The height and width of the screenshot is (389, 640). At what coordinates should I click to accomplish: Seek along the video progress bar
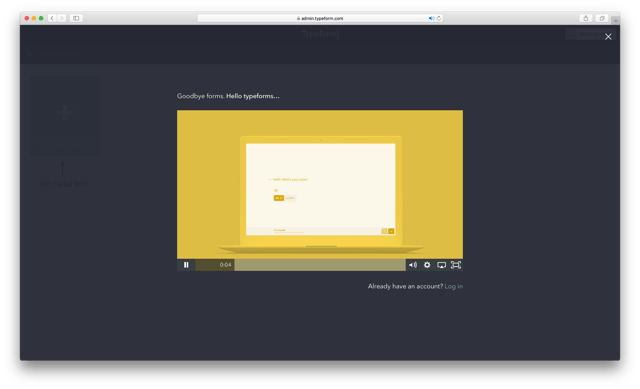(x=300, y=265)
